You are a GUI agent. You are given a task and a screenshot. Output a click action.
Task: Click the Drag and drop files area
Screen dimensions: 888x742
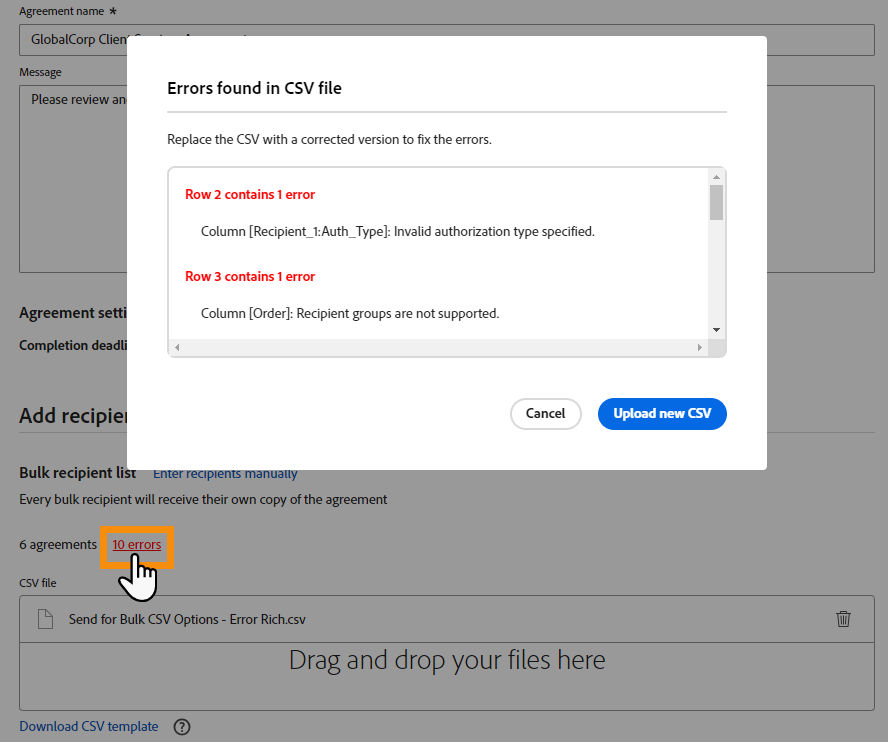(x=446, y=661)
